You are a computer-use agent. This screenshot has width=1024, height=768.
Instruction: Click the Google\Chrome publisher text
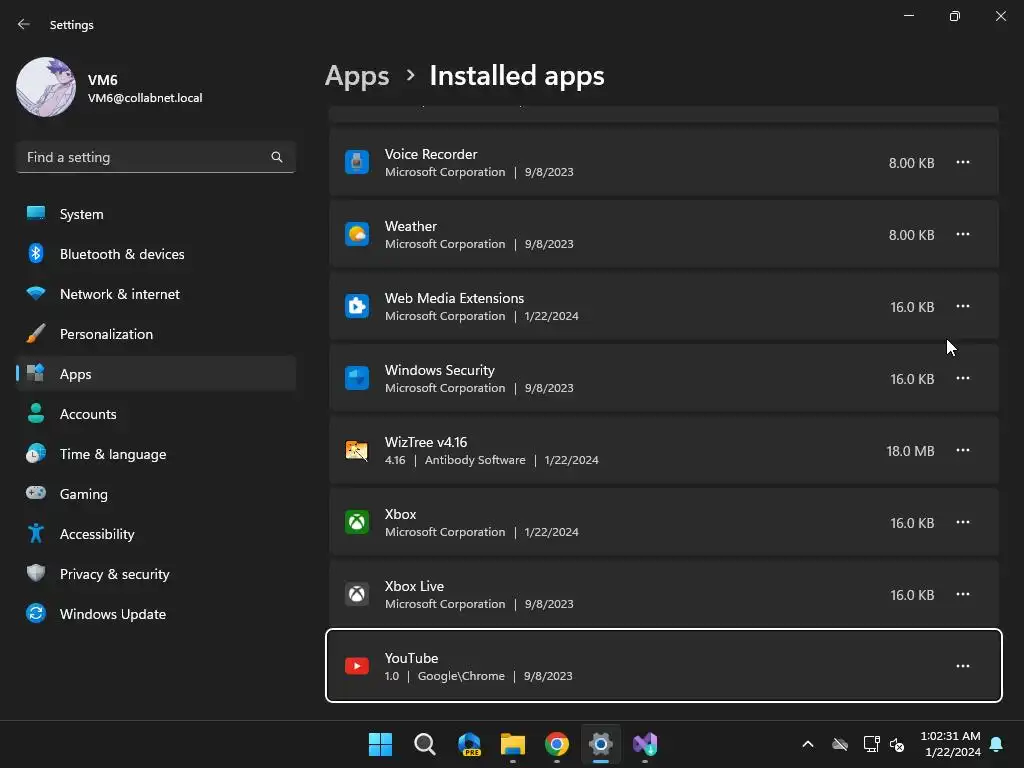461,676
